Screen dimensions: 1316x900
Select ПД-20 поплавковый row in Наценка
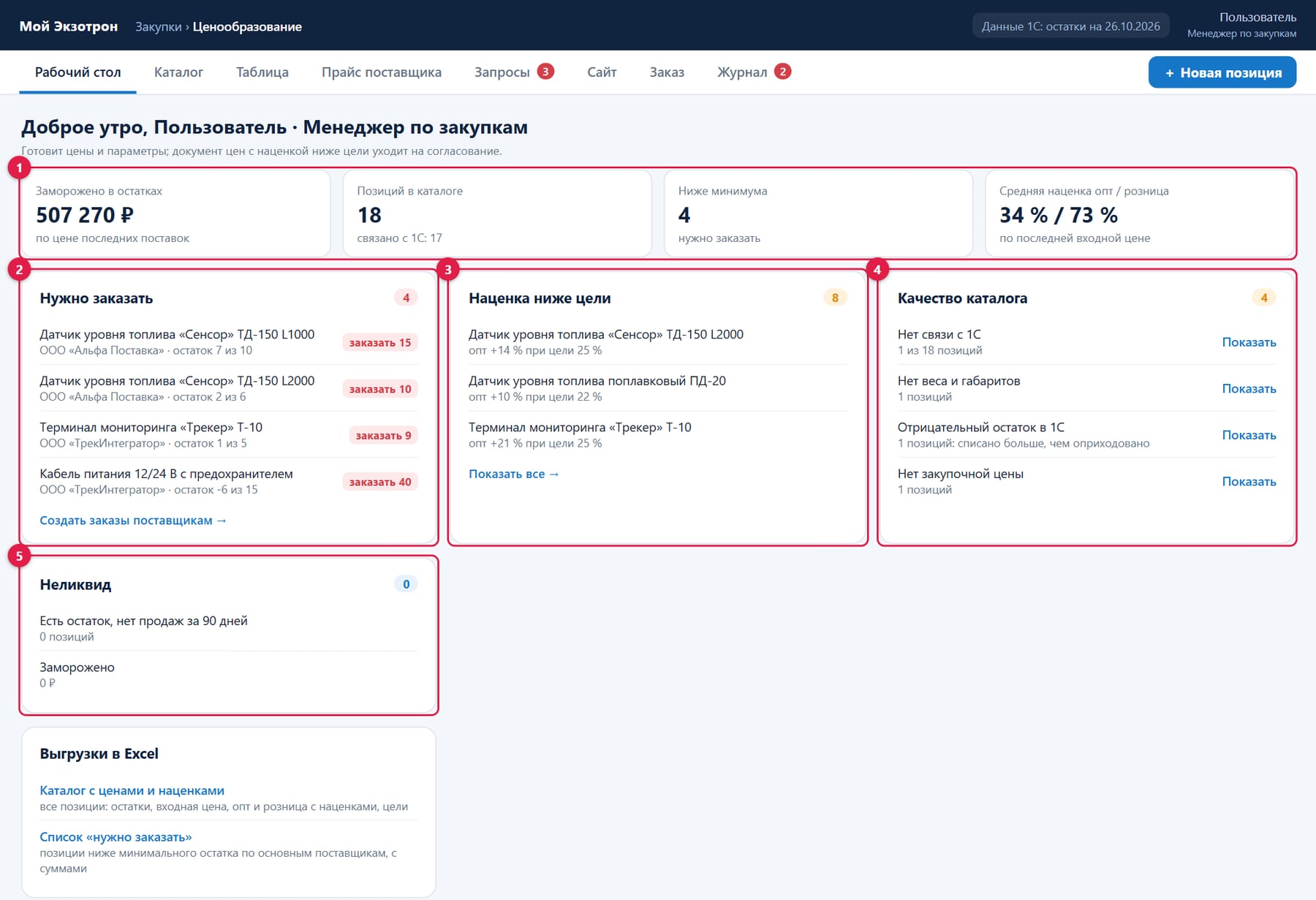[x=658, y=389]
